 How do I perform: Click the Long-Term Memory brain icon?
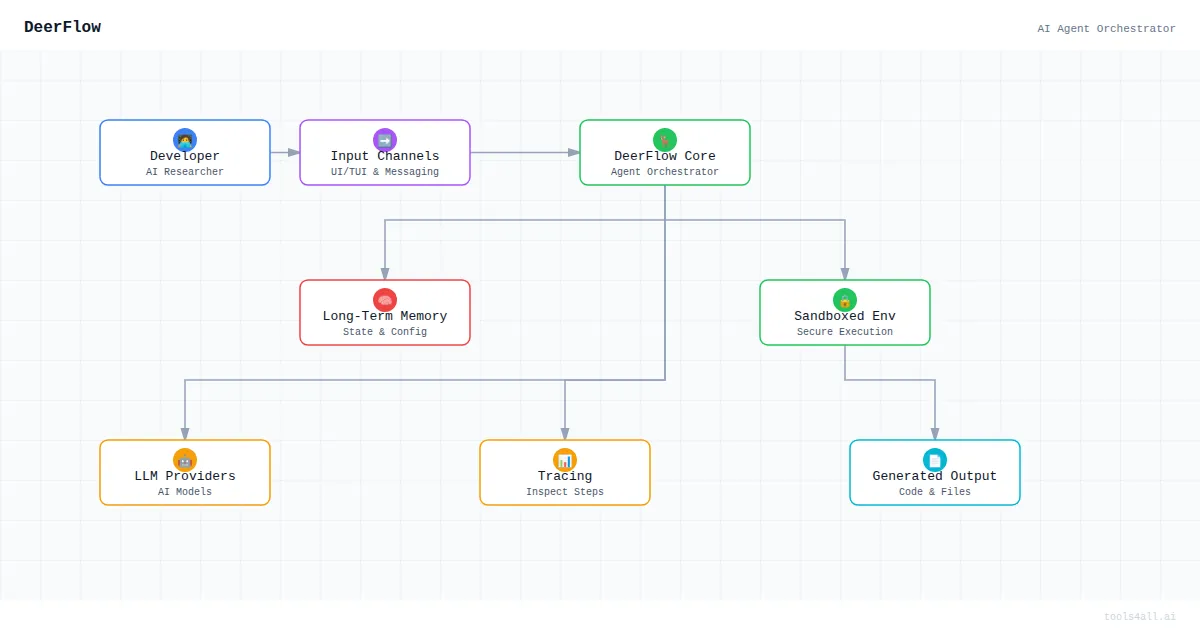[385, 300]
